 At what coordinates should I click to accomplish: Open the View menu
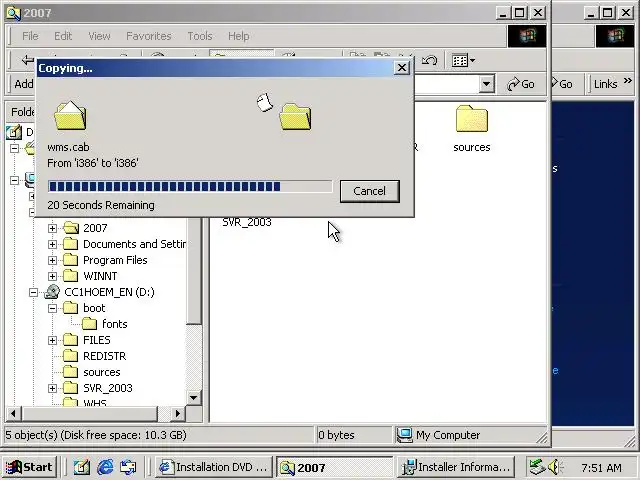[99, 36]
